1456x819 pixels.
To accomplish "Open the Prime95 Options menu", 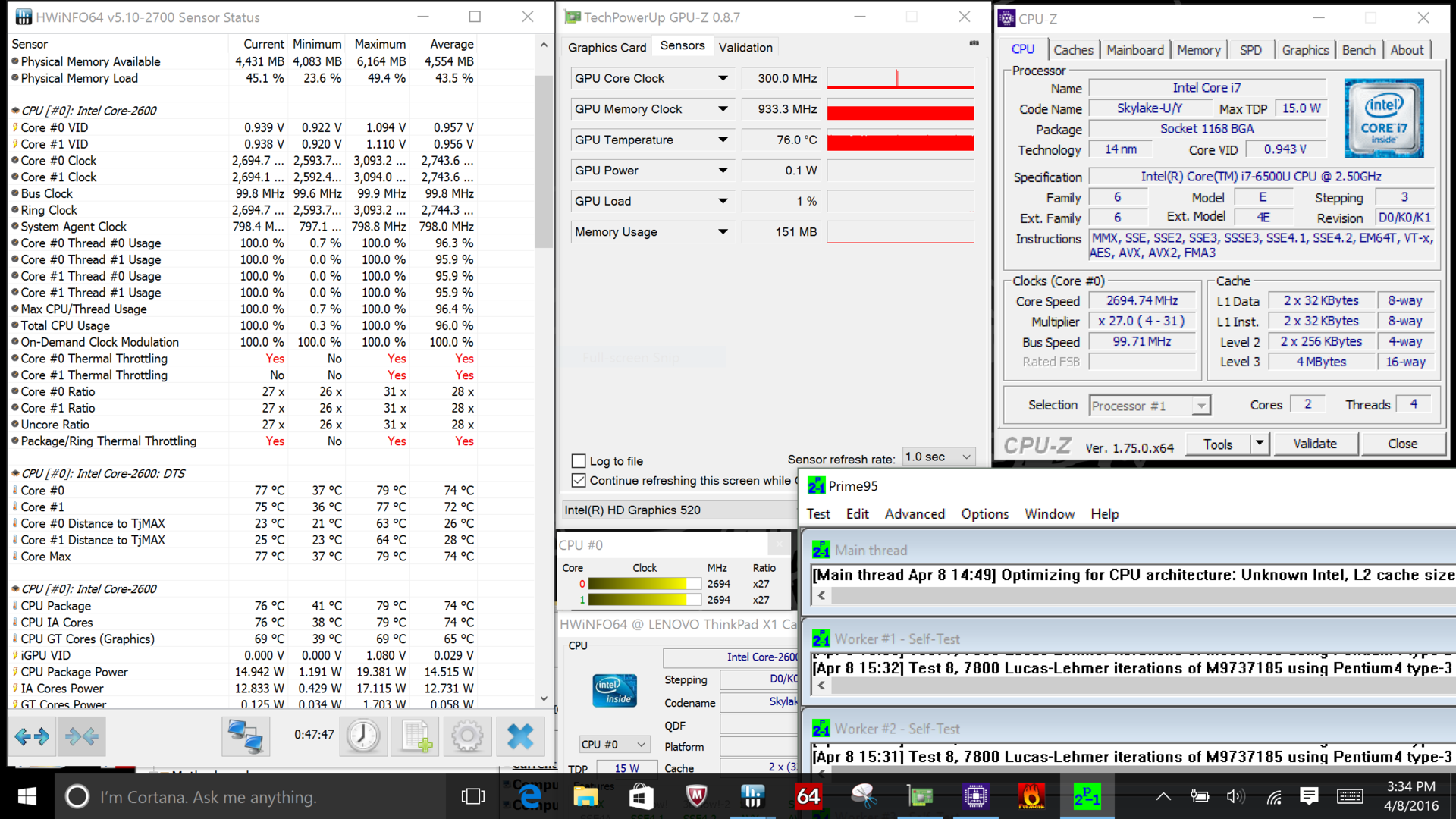I will 984,514.
